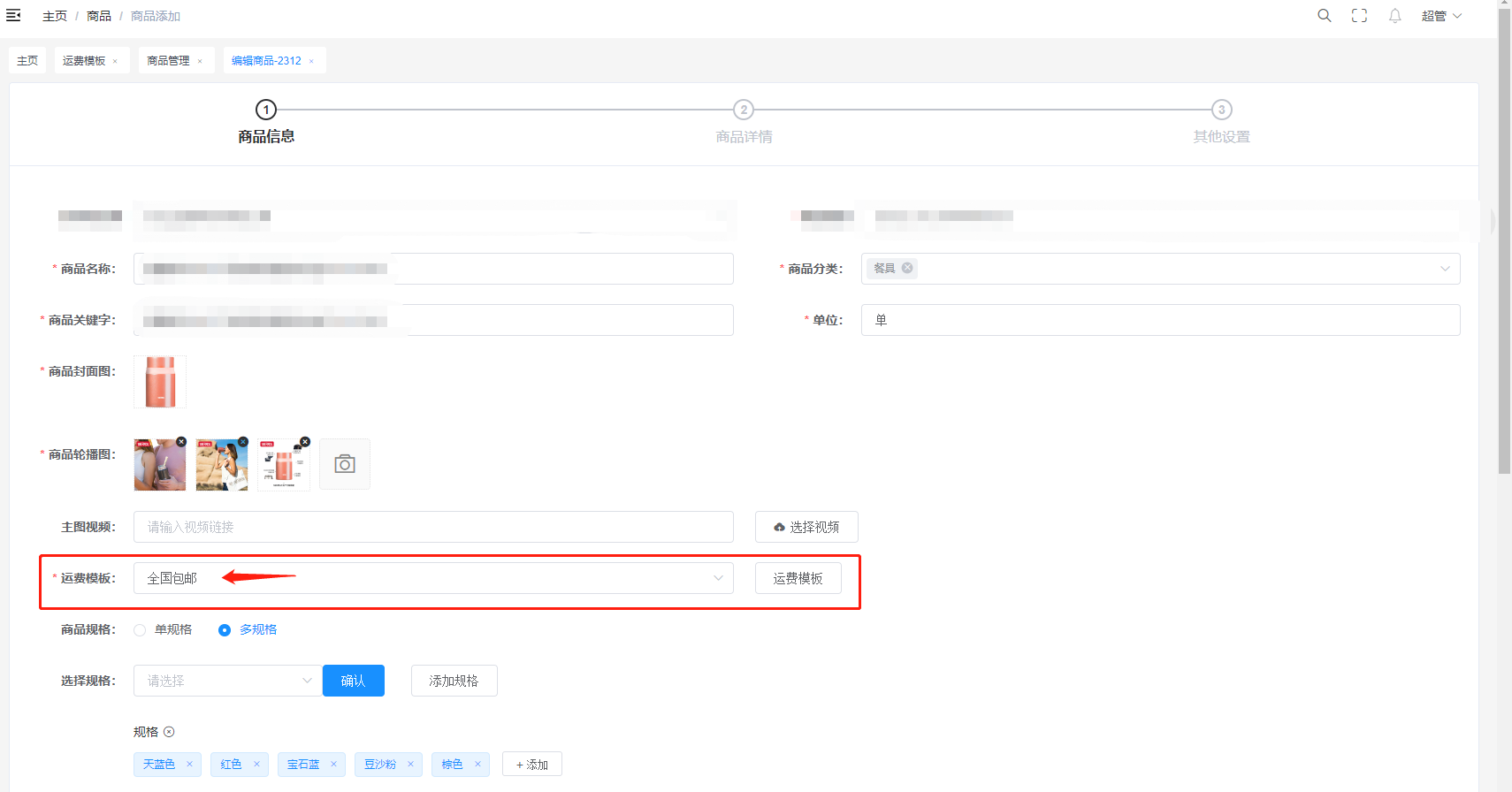Remove the 棕色 spec tag
This screenshot has width=1512, height=792.
[x=477, y=765]
